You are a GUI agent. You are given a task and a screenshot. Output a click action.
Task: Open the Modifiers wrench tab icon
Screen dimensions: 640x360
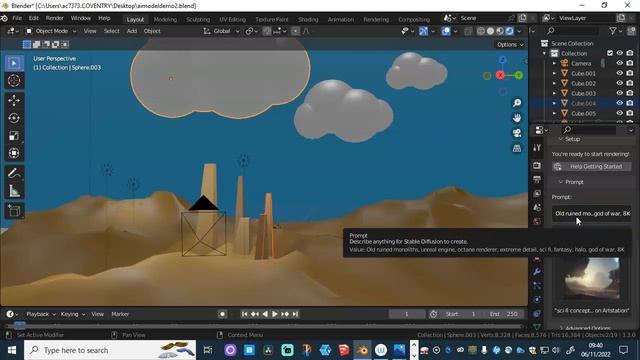(x=537, y=272)
